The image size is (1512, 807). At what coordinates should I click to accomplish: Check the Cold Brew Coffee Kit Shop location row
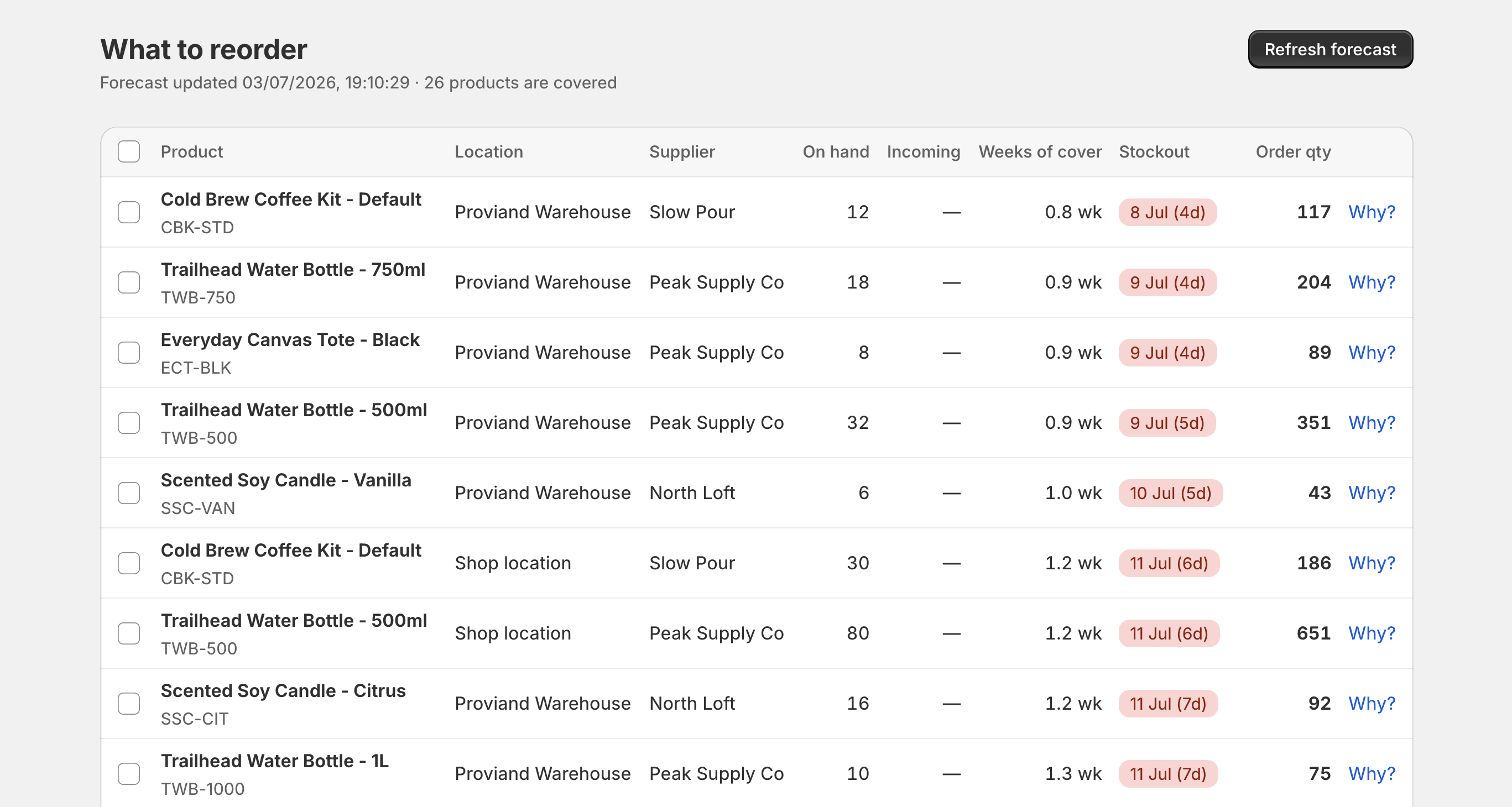[x=128, y=563]
